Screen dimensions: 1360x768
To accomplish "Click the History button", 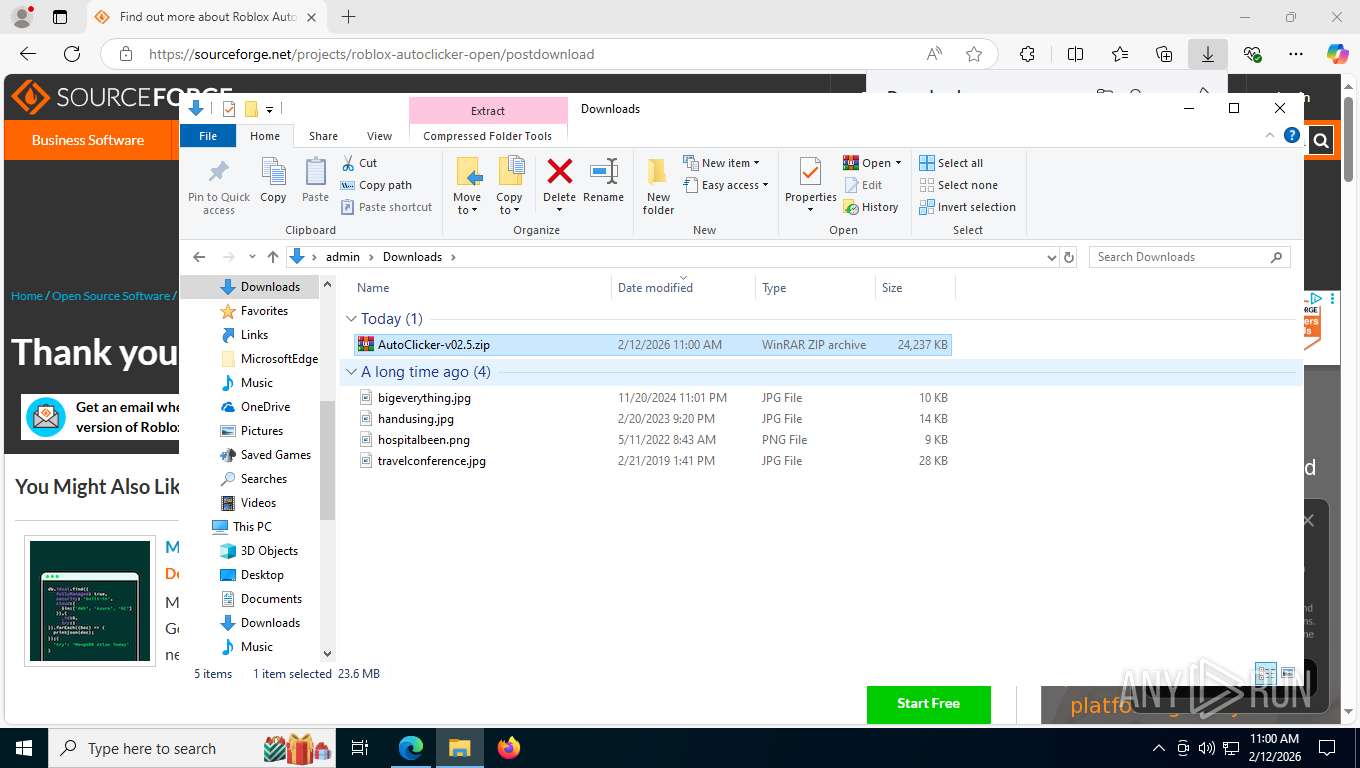I will 871,207.
